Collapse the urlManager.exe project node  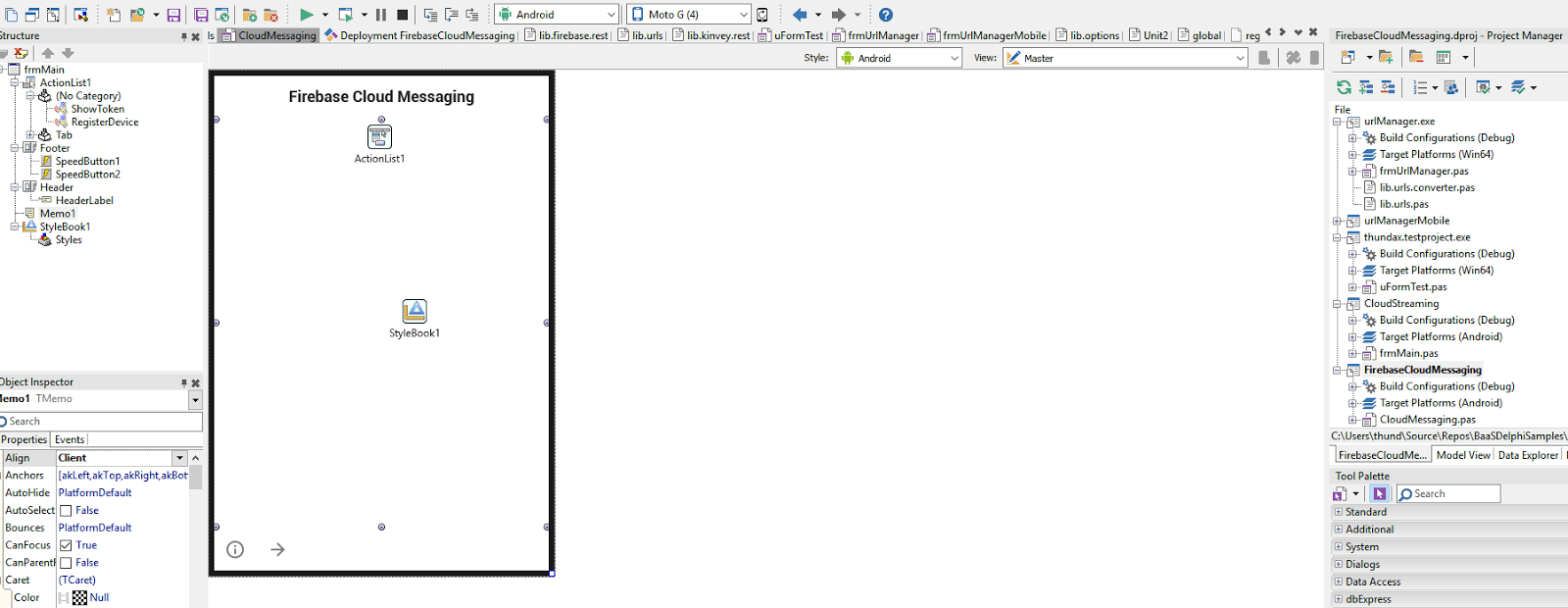1337,122
